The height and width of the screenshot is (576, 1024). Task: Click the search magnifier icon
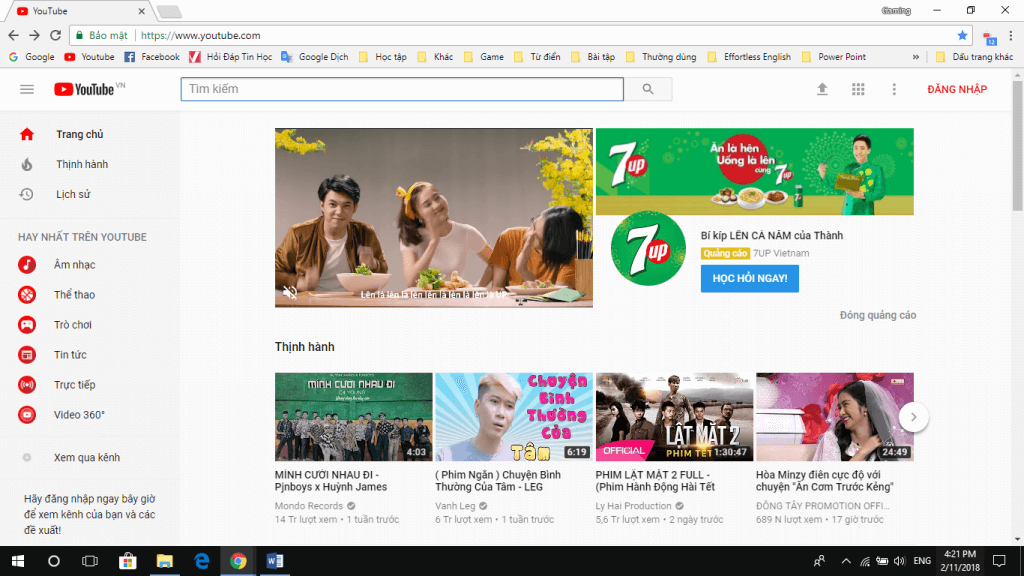pyautogui.click(x=646, y=89)
